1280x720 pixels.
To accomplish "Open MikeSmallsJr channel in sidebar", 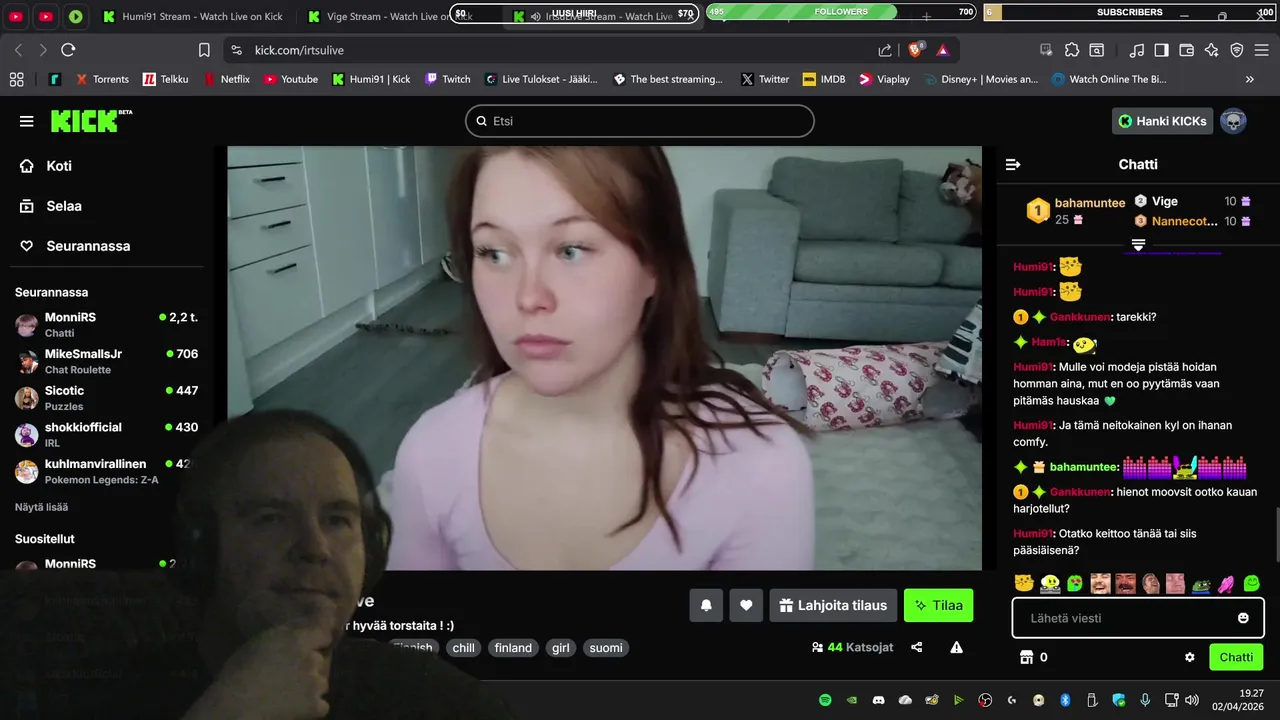I will tap(106, 361).
